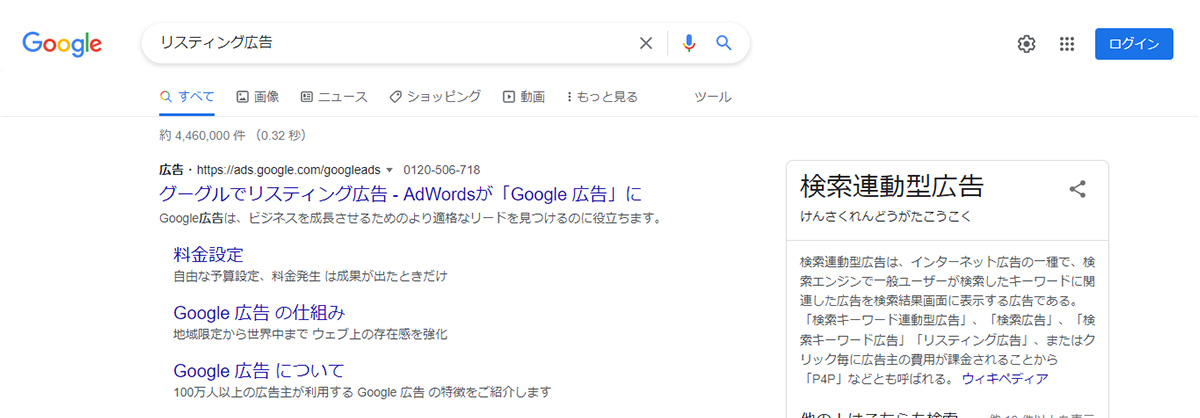Open the ショッピング tab
Screen dimensions: 1200x418
pyautogui.click(x=435, y=97)
